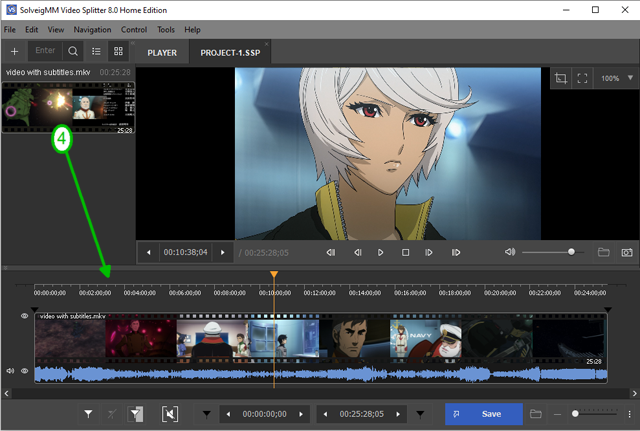Toggle fullscreen preview mode
The image size is (640, 431).
(582, 78)
